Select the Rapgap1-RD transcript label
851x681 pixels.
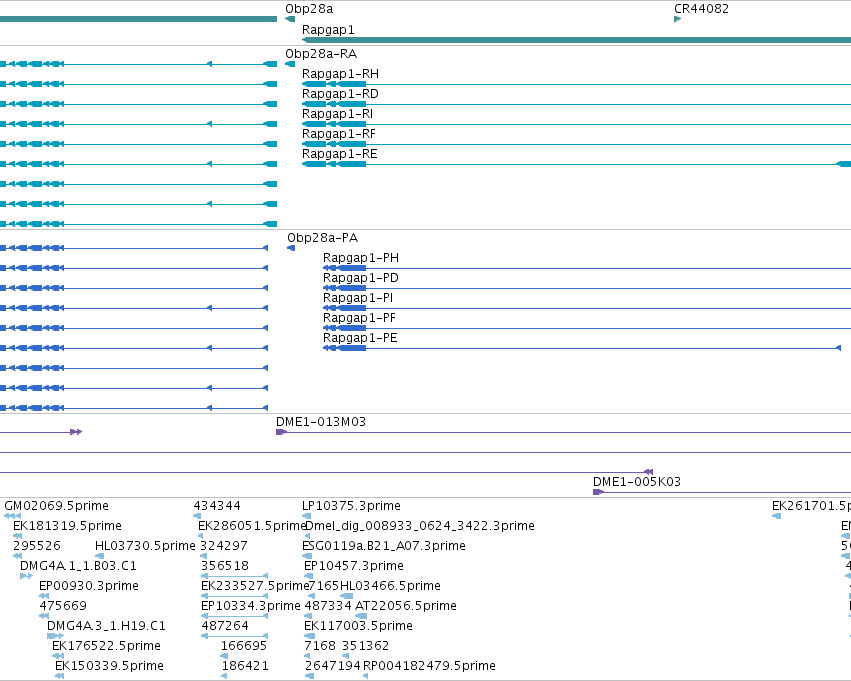[x=340, y=94]
